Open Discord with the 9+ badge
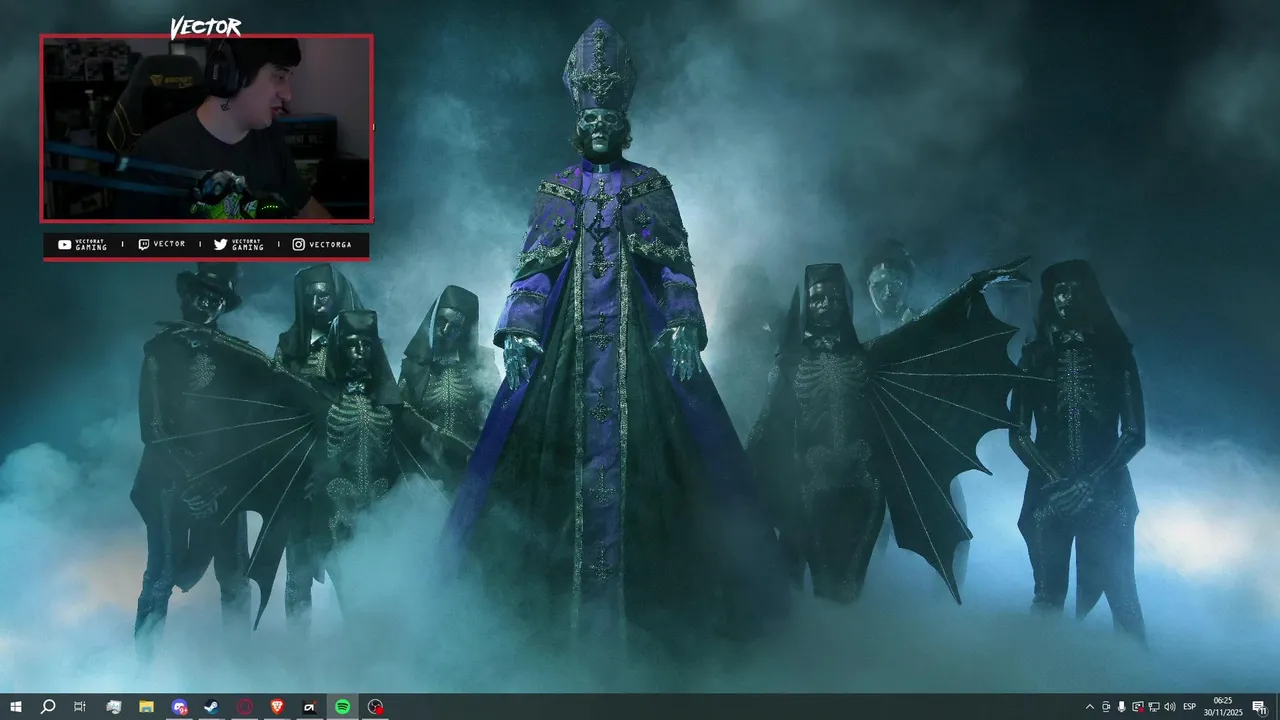This screenshot has height=720, width=1280. [179, 707]
